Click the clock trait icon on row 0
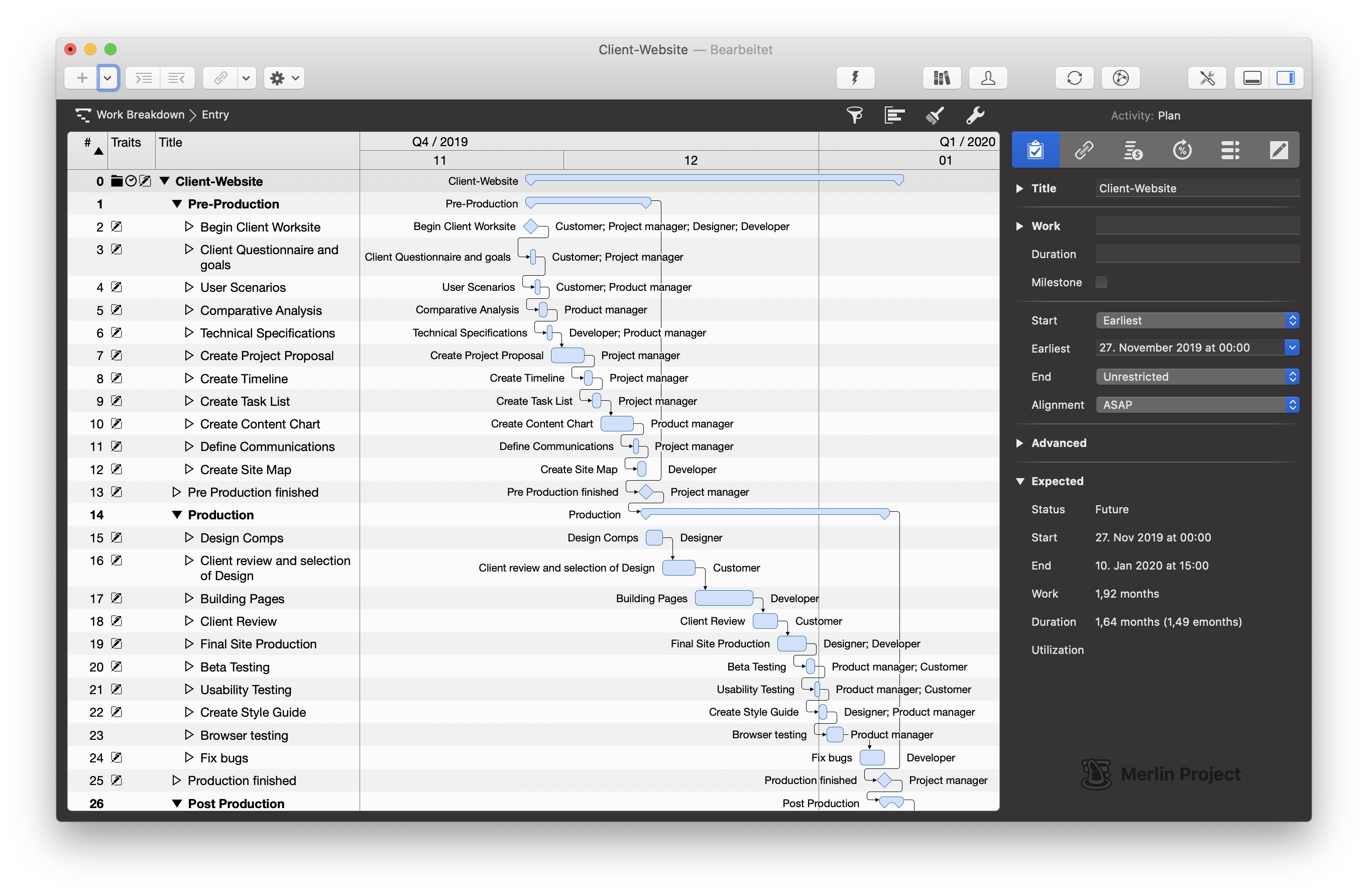Image resolution: width=1368 pixels, height=896 pixels. (131, 181)
